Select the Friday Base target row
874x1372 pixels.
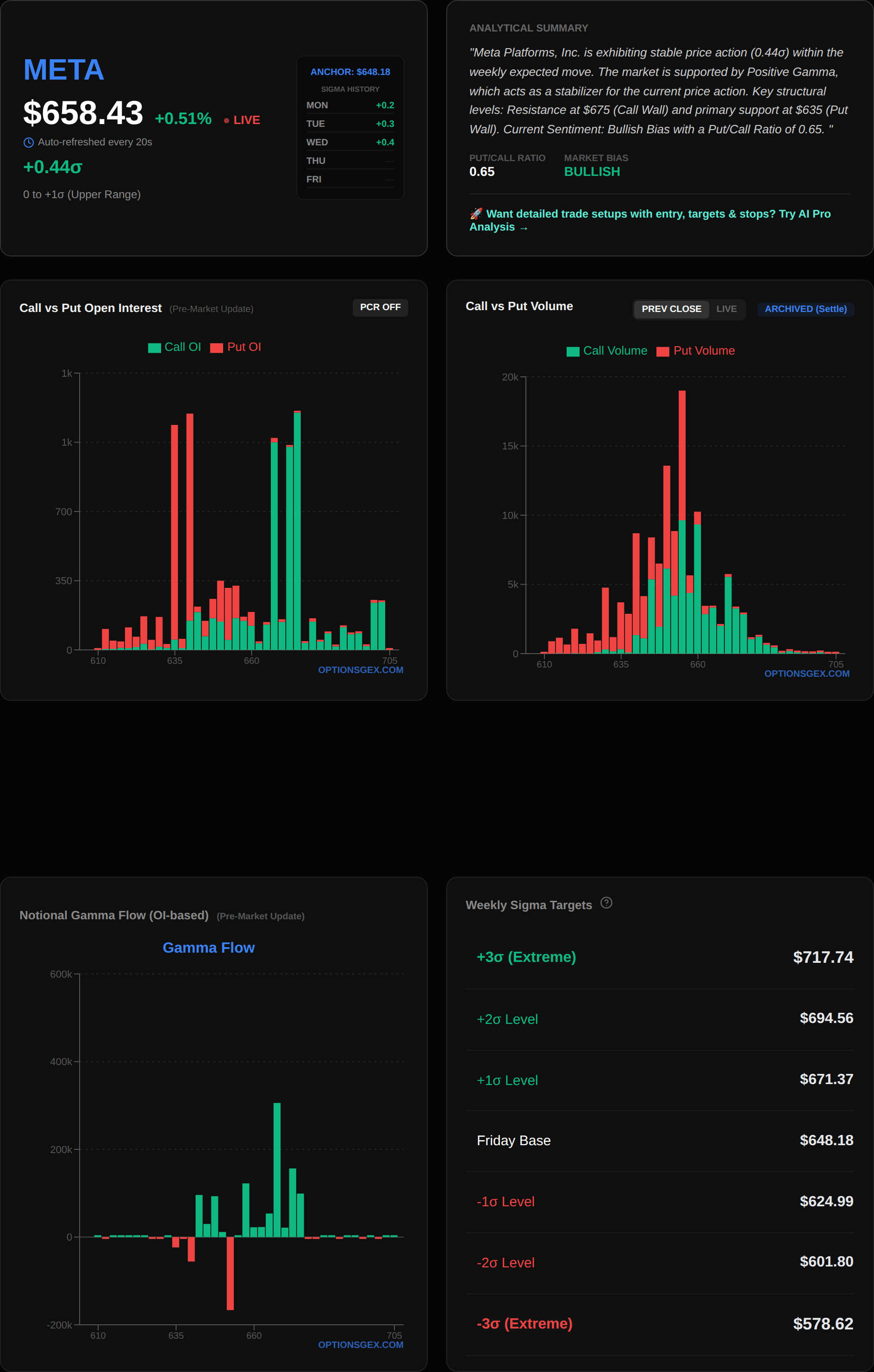pyautogui.click(x=660, y=1140)
